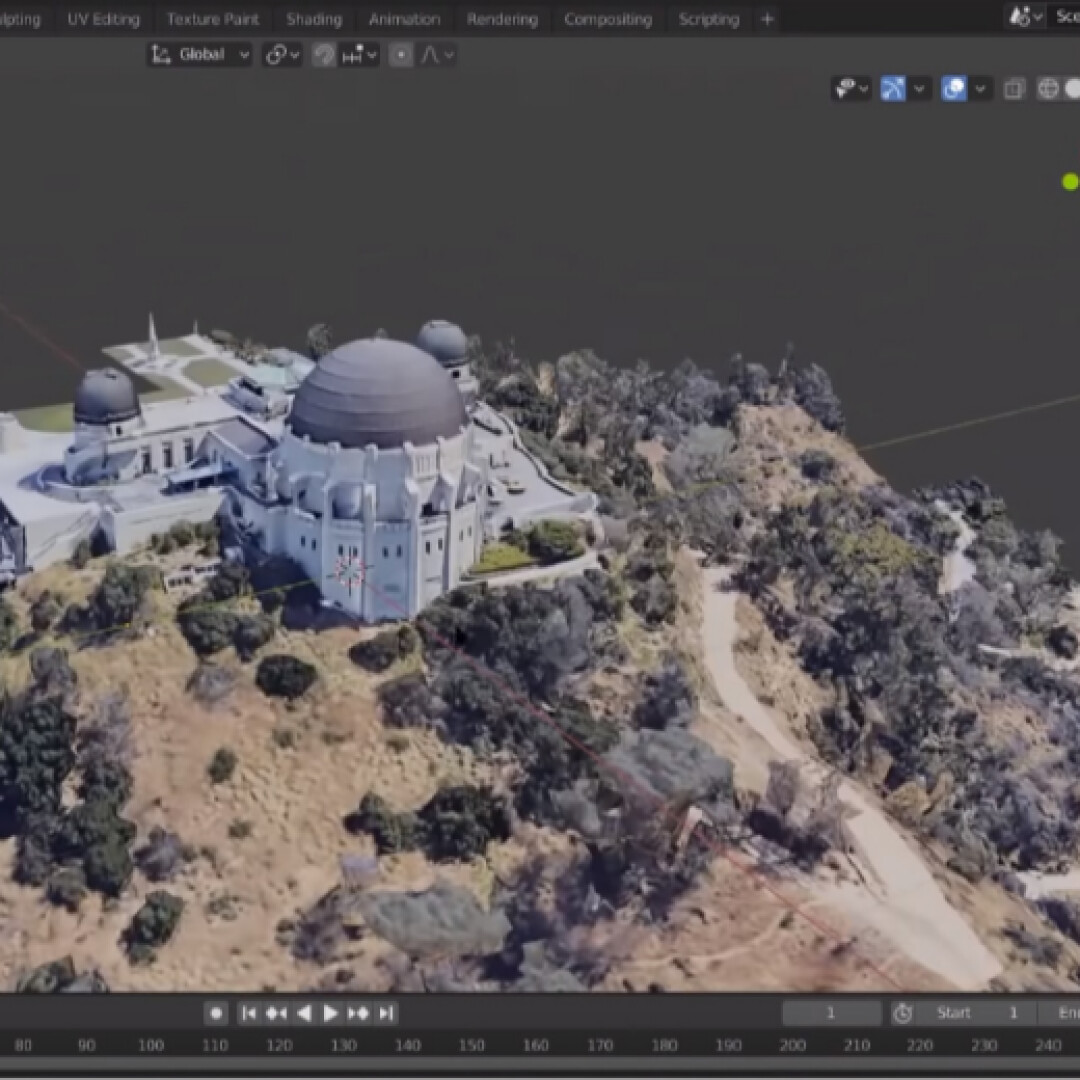Viewport: 1080px width, 1080px height.
Task: Switch to the Shading workspace tab
Action: (x=313, y=19)
